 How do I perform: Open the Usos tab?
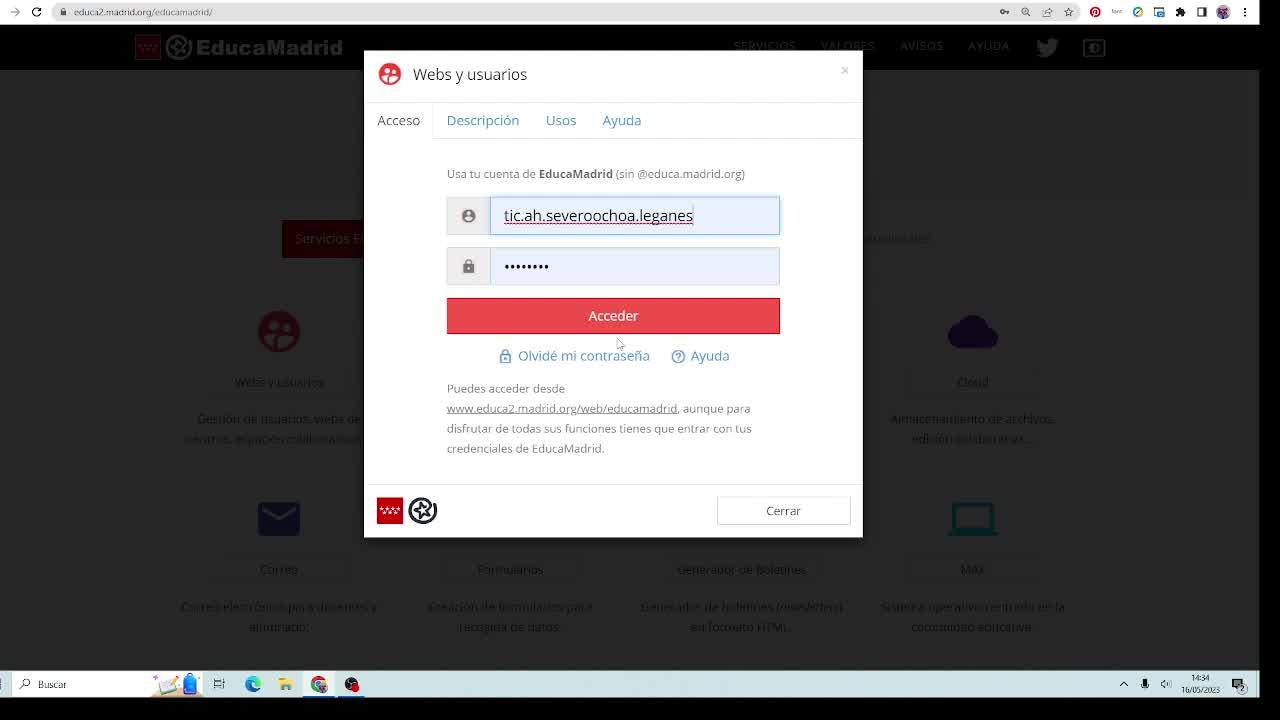561,120
